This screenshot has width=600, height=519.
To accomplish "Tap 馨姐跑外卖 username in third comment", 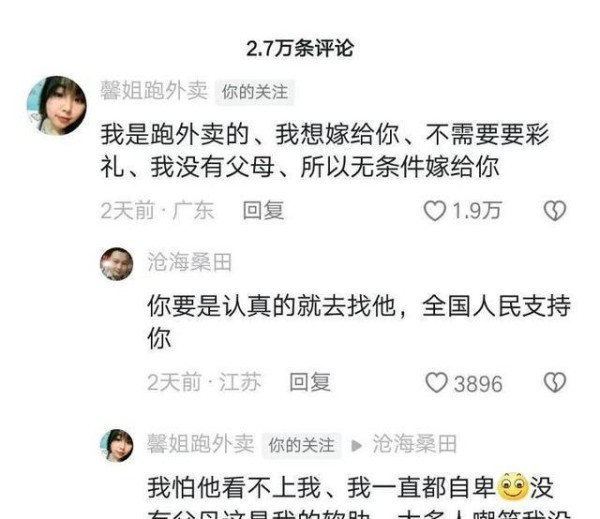I will 201,444.
